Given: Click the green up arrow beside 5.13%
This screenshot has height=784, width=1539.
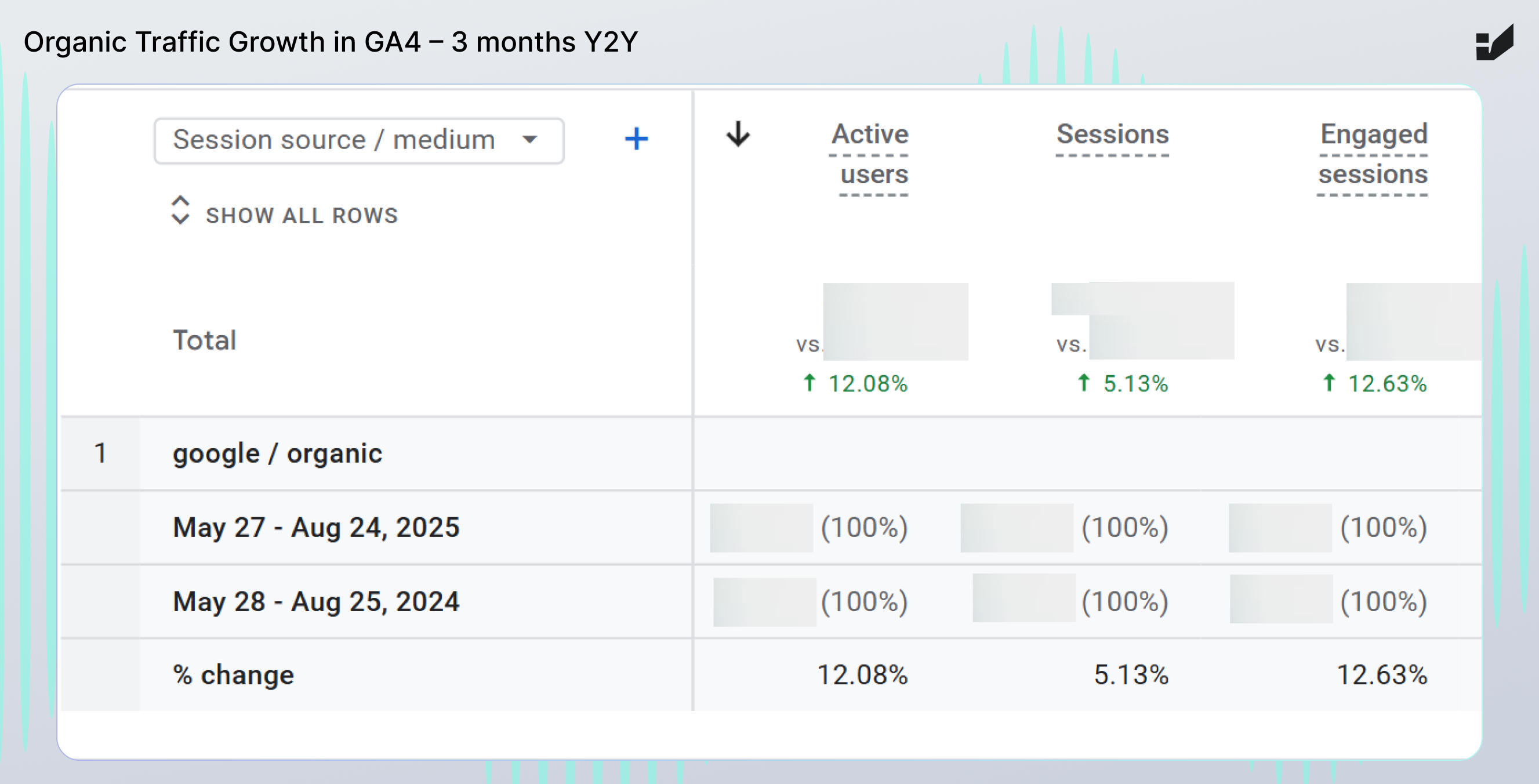Looking at the screenshot, I should 1083,383.
